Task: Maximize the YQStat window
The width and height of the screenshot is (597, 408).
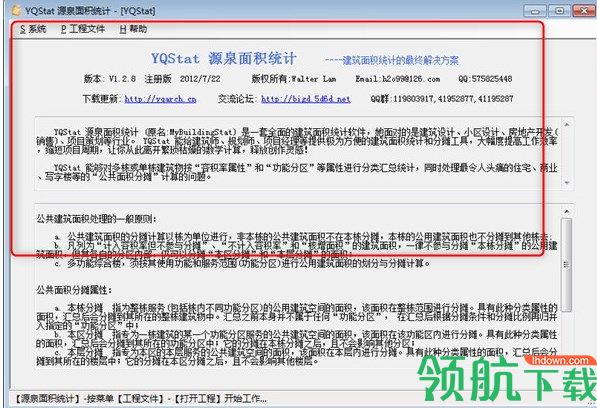Action: [x=559, y=11]
